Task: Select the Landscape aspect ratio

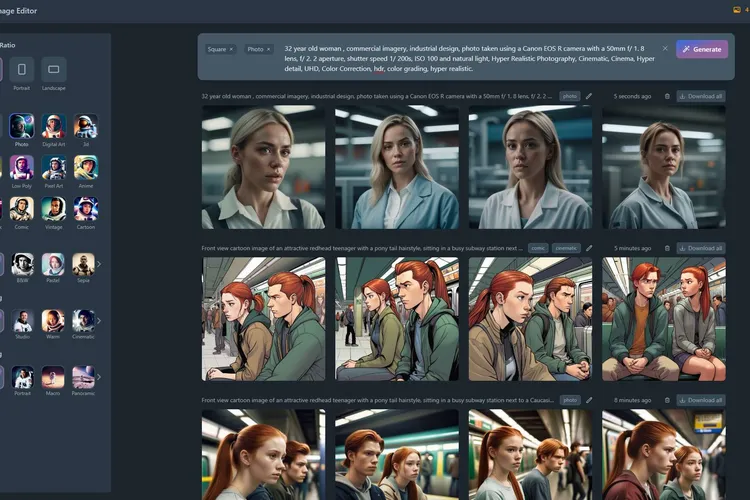Action: coord(54,70)
